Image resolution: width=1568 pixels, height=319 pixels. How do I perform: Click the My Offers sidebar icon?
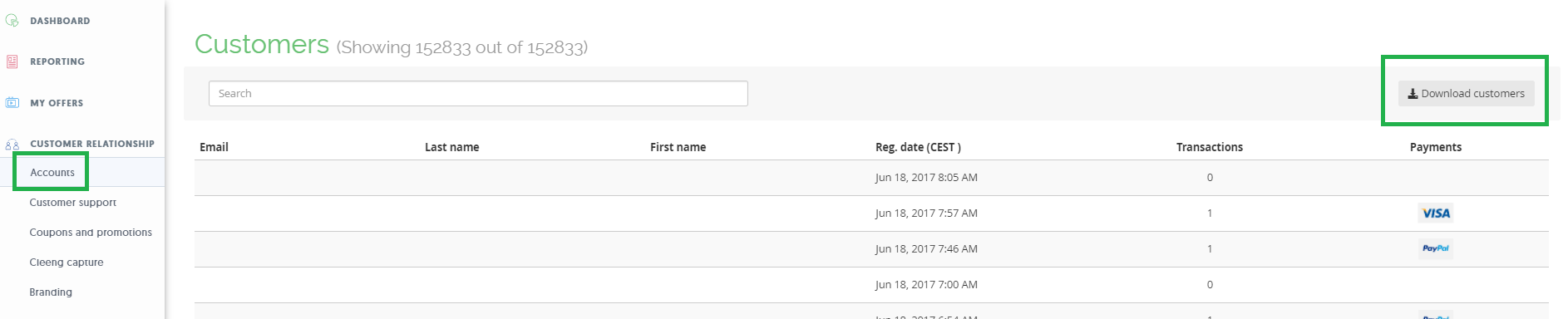(x=12, y=103)
